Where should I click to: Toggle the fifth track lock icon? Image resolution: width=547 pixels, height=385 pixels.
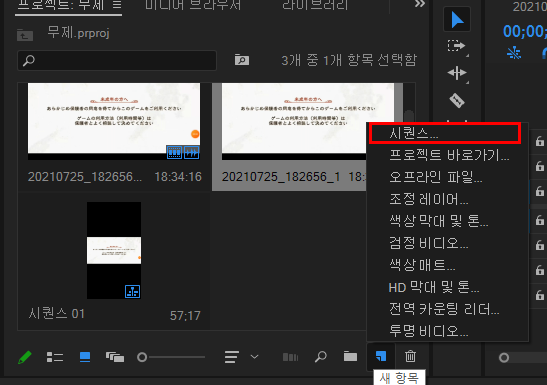(x=540, y=245)
